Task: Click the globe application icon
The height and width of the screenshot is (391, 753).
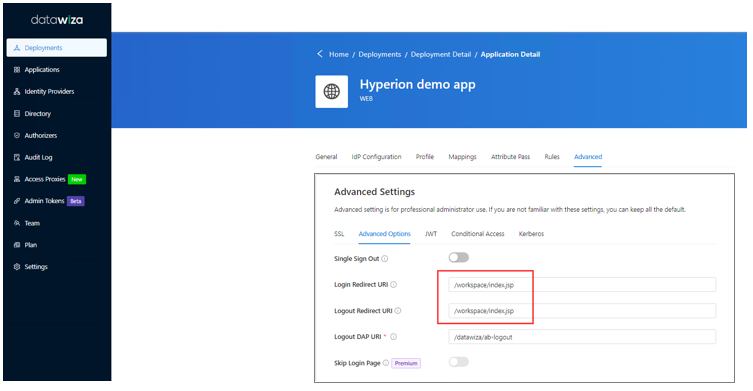Action: tap(331, 91)
